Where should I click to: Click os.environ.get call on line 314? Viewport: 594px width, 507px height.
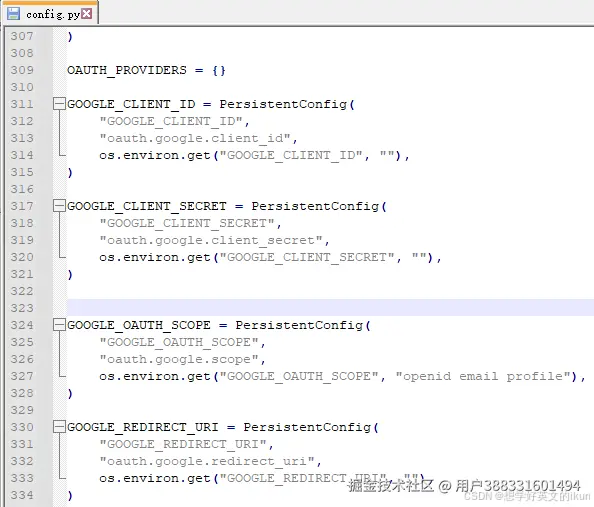click(x=155, y=155)
